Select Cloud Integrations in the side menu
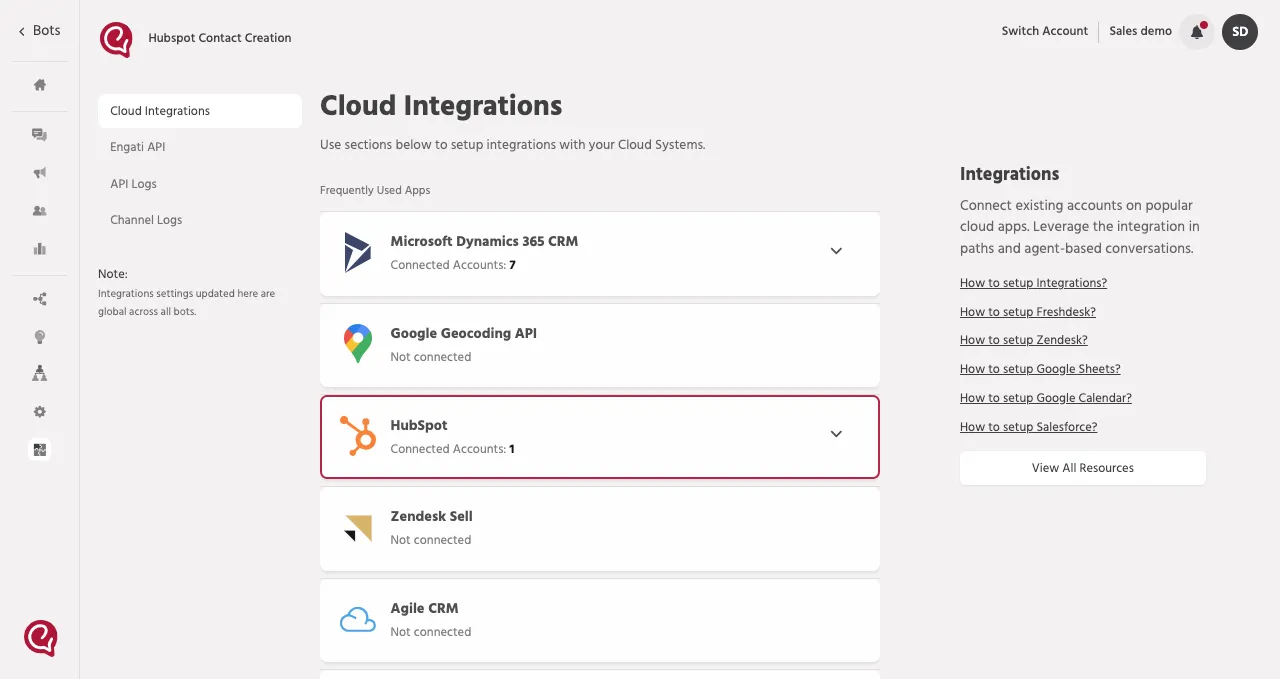This screenshot has height=679, width=1280. 200,111
